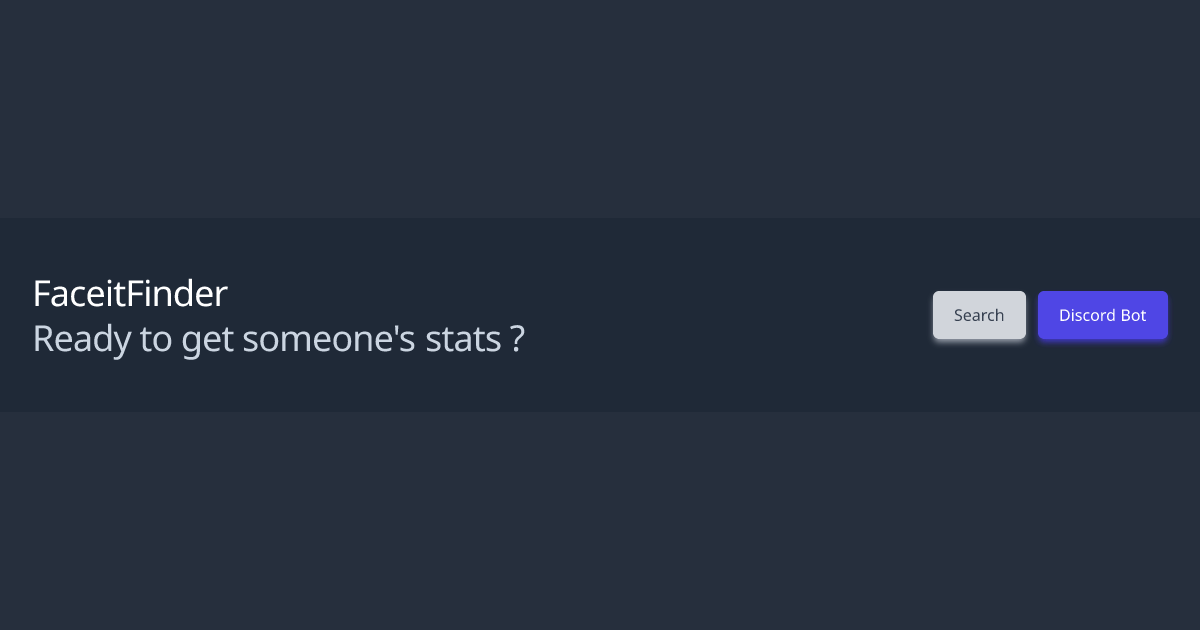This screenshot has height=630, width=1200.
Task: Click the blue button labeled Discord Bot
Action: 1102,315
